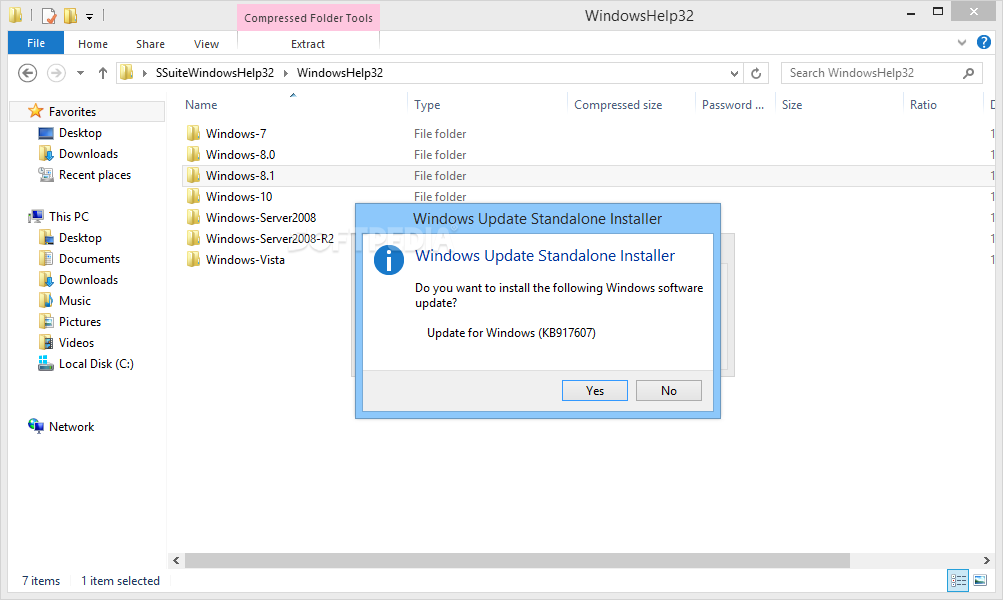
Task: Open Customize Quick Access Toolbar dropdown
Action: point(90,17)
